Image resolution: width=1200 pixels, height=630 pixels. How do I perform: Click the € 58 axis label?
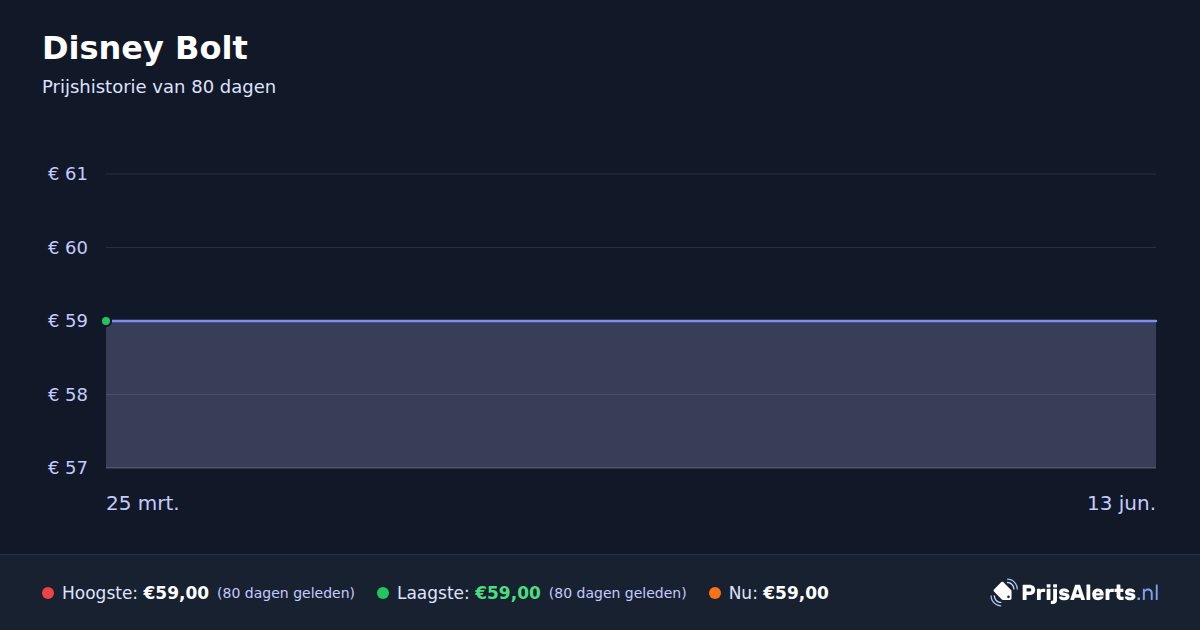(68, 394)
